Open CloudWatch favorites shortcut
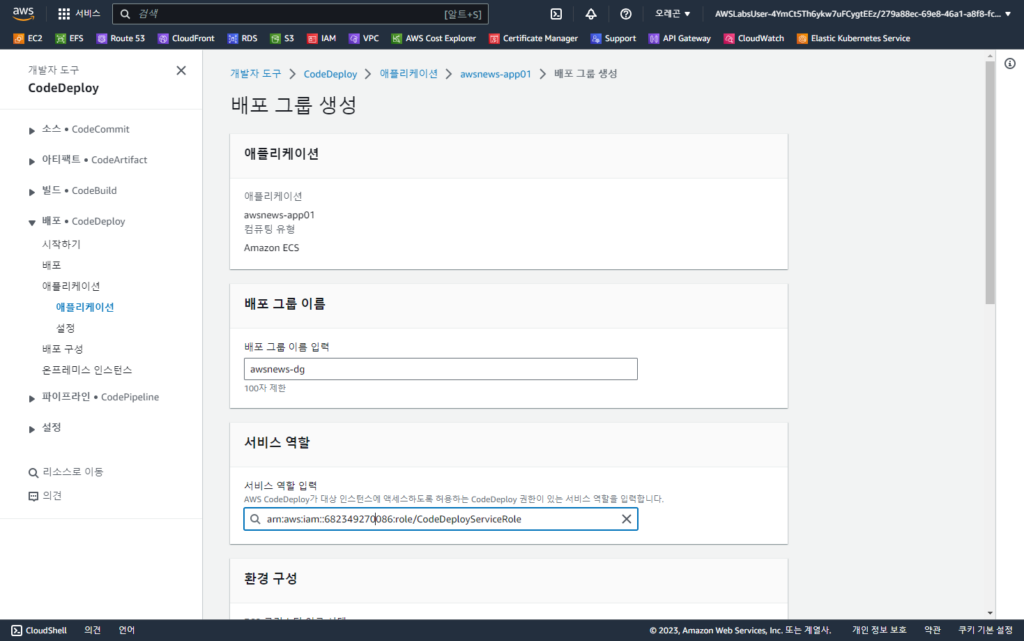The width and height of the screenshot is (1024, 641). tap(754, 39)
